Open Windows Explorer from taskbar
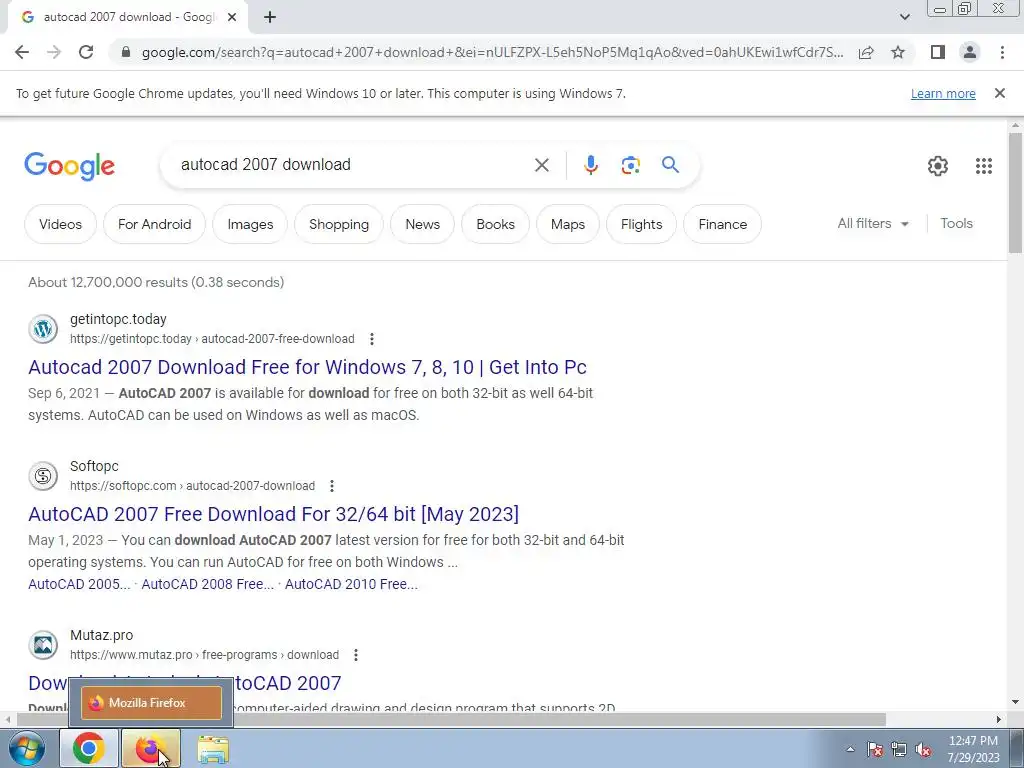The width and height of the screenshot is (1024, 768). coord(213,749)
